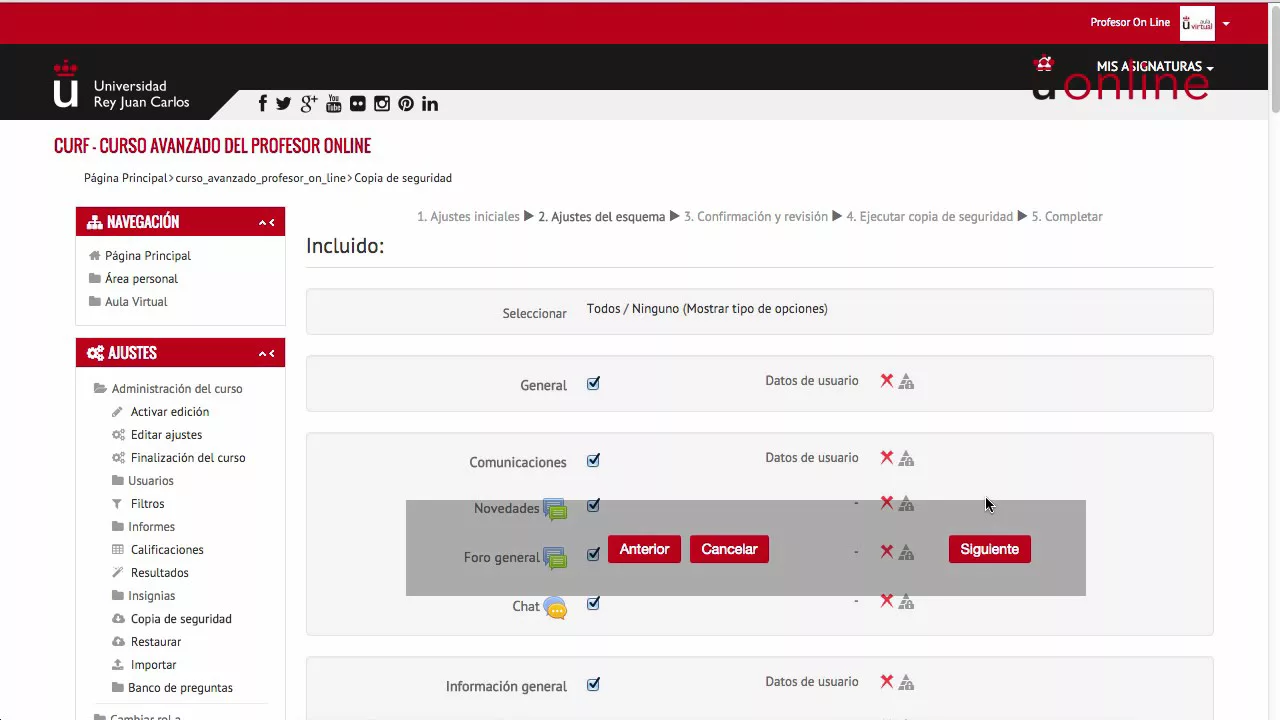This screenshot has width=1280, height=720.
Task: Click lock icon in Foro general row
Action: point(906,552)
